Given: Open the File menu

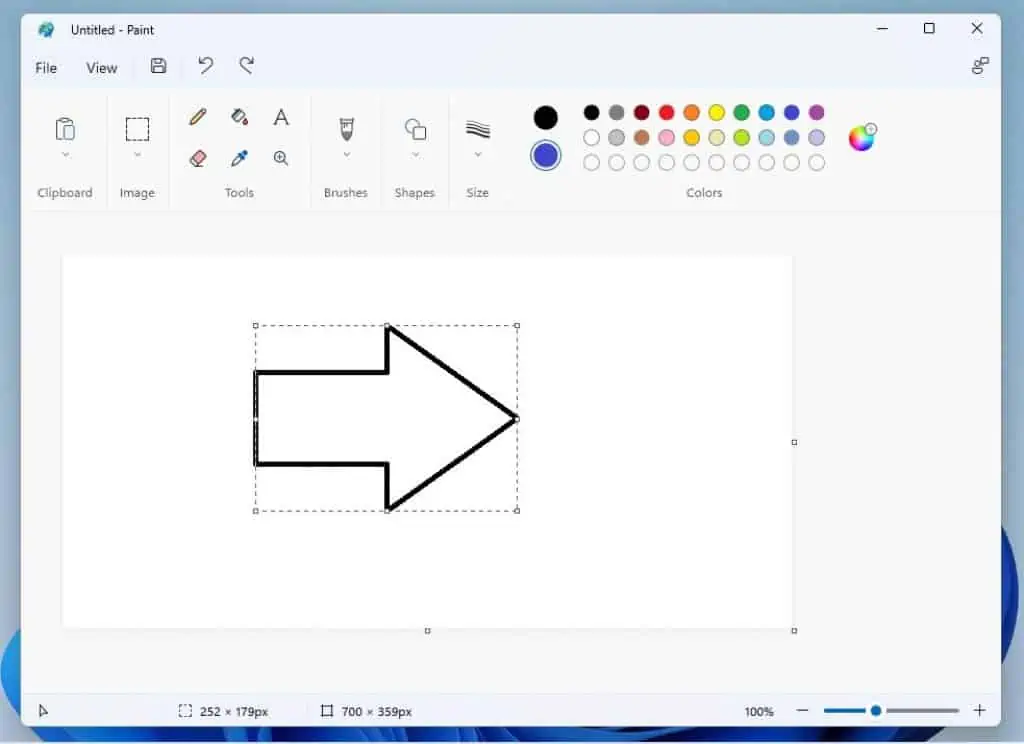Looking at the screenshot, I should (x=45, y=67).
